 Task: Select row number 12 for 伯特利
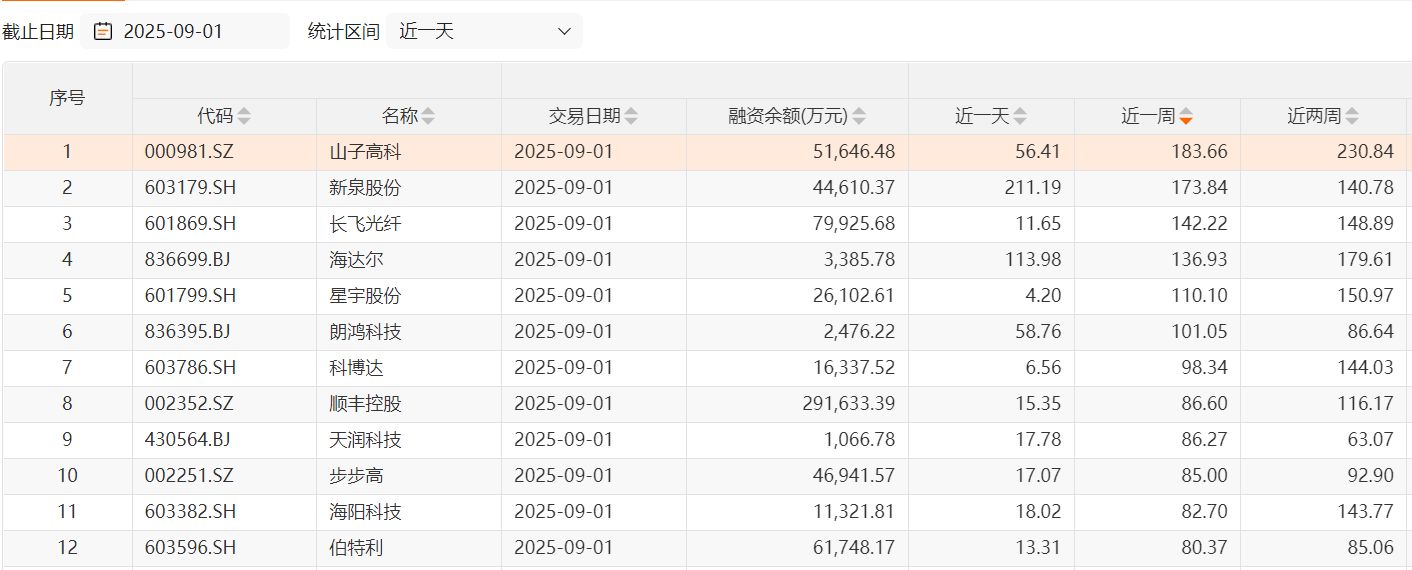point(67,549)
